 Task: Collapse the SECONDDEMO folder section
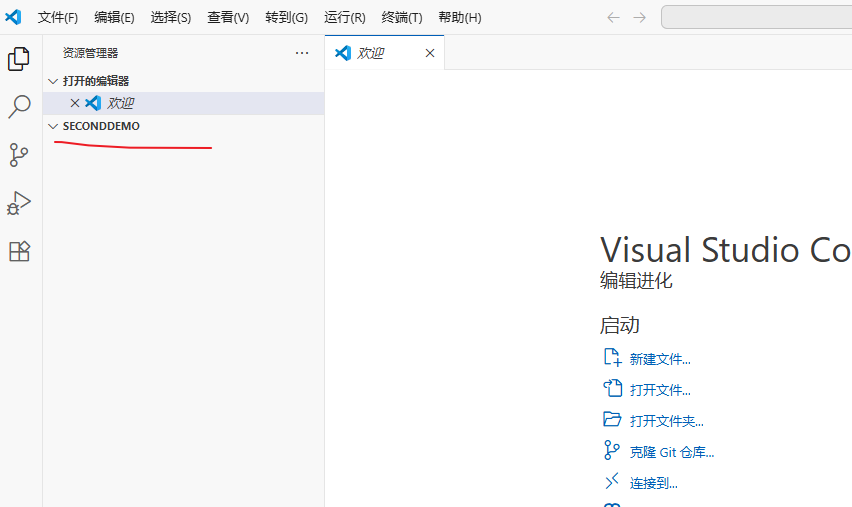coord(53,126)
